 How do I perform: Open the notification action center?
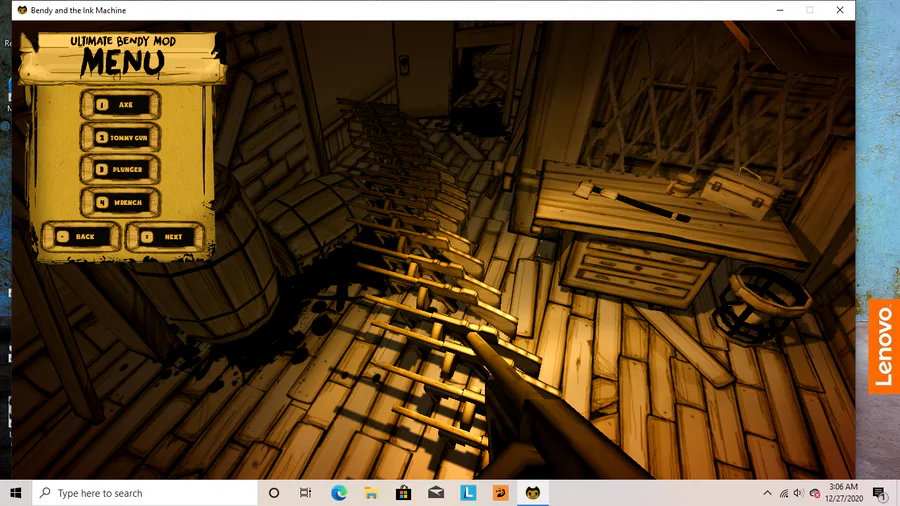point(878,493)
